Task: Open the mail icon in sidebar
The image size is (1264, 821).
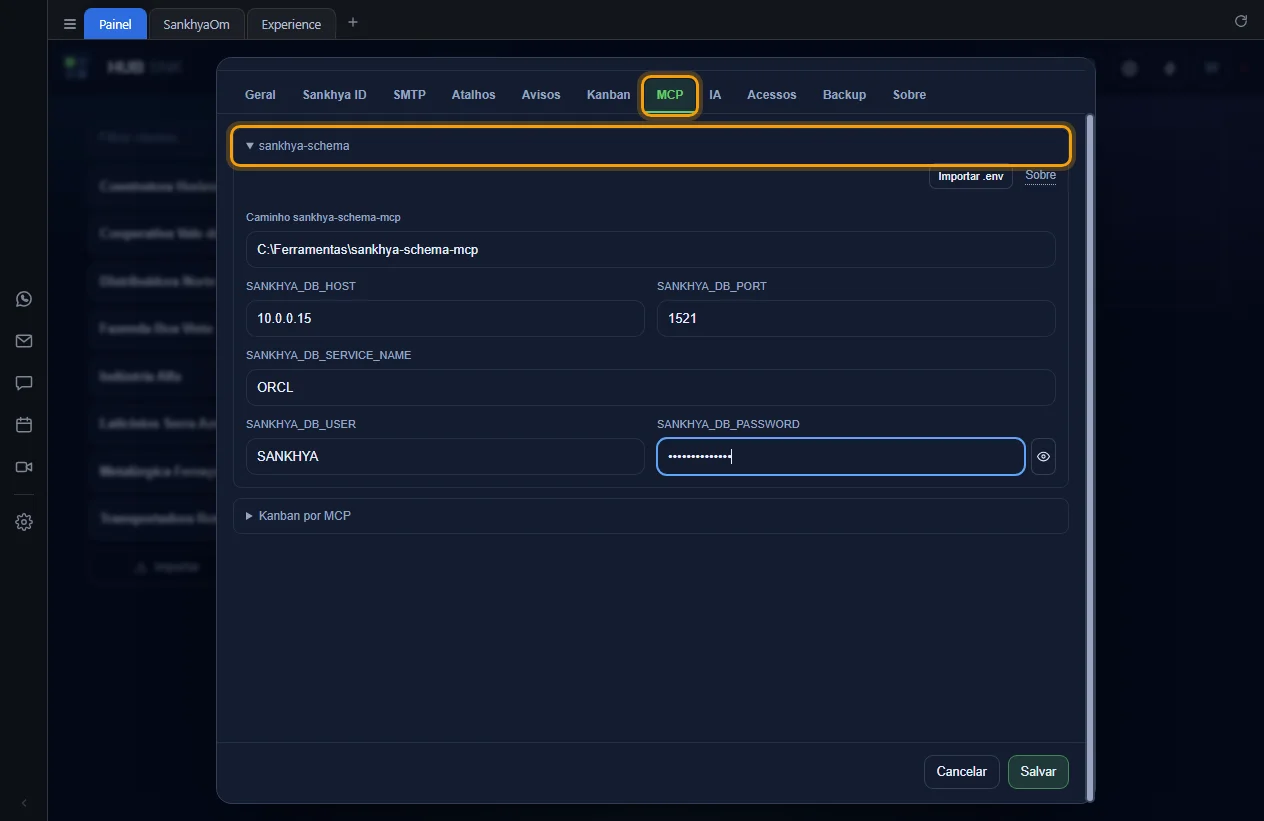Action: click(x=24, y=341)
